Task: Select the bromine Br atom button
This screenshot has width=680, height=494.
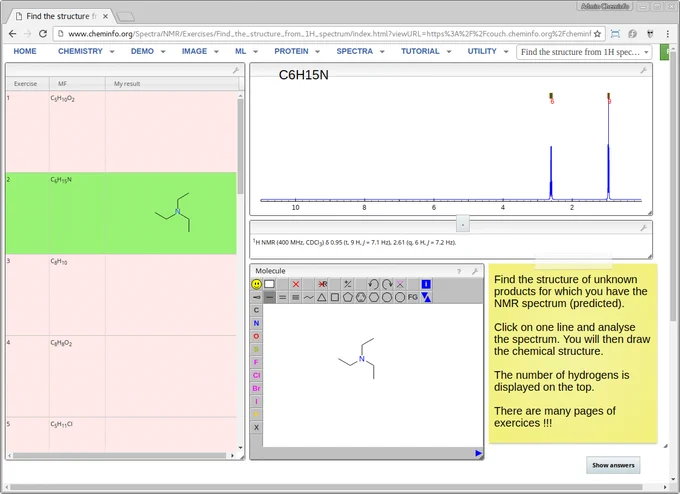Action: tap(256, 388)
